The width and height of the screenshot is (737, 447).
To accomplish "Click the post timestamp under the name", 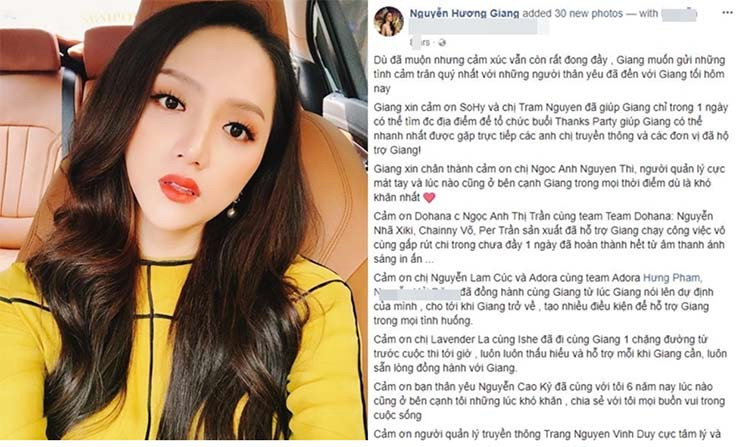I will click(421, 43).
